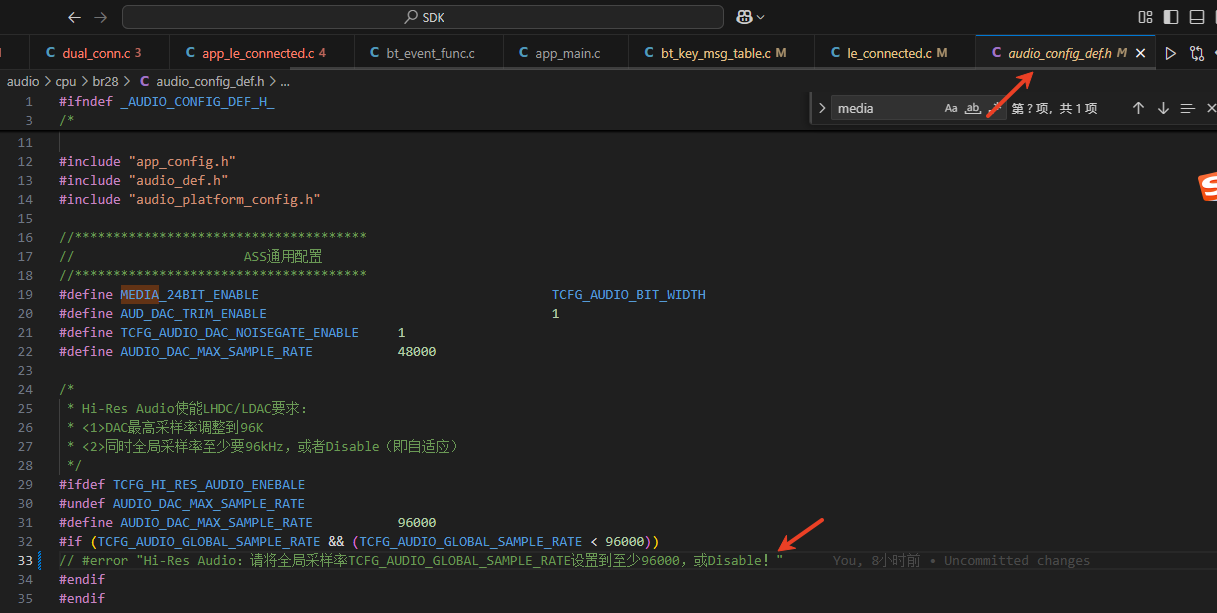Switch to the bt_event_func.c tab
1217x613 pixels.
point(429,53)
